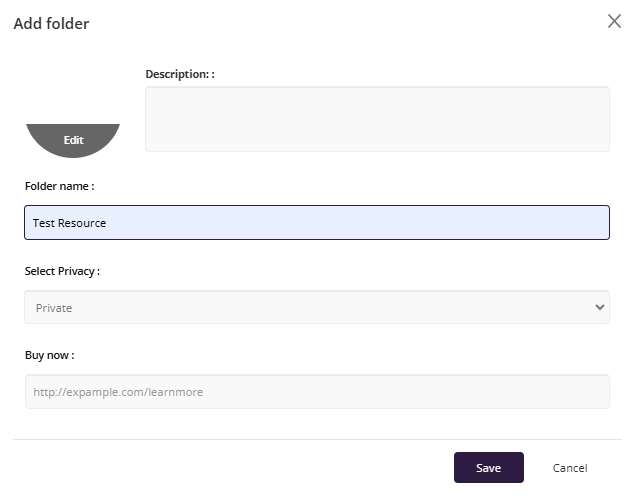This screenshot has height=504, width=633.
Task: Click the "Buy now :" label
Action: click(x=50, y=355)
